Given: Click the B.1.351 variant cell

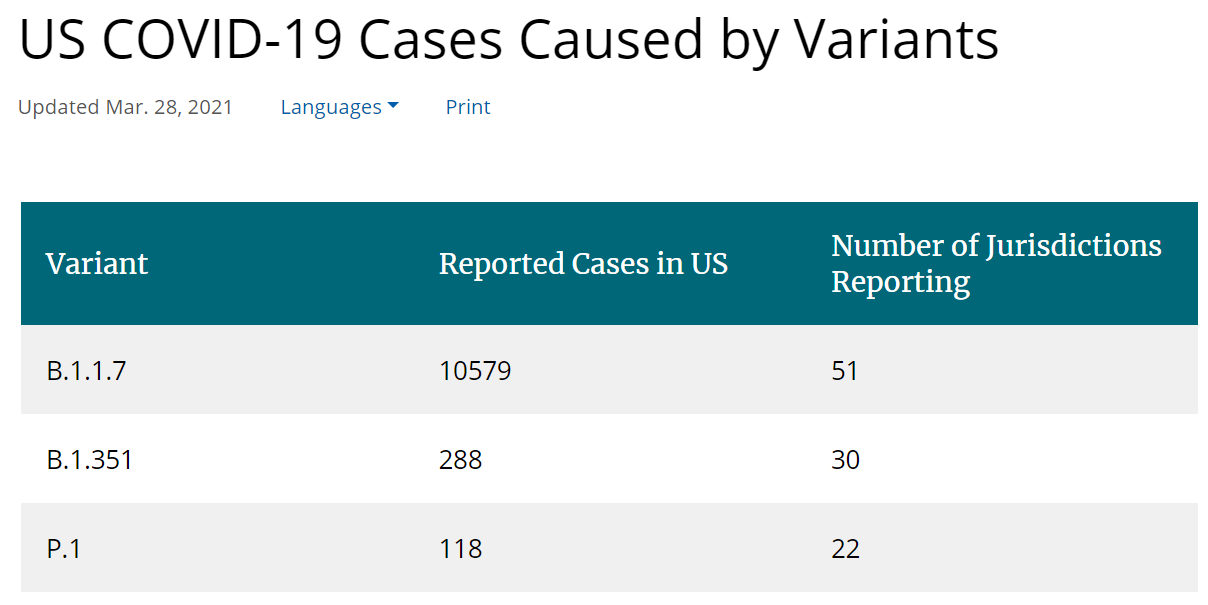Looking at the screenshot, I should (x=90, y=460).
